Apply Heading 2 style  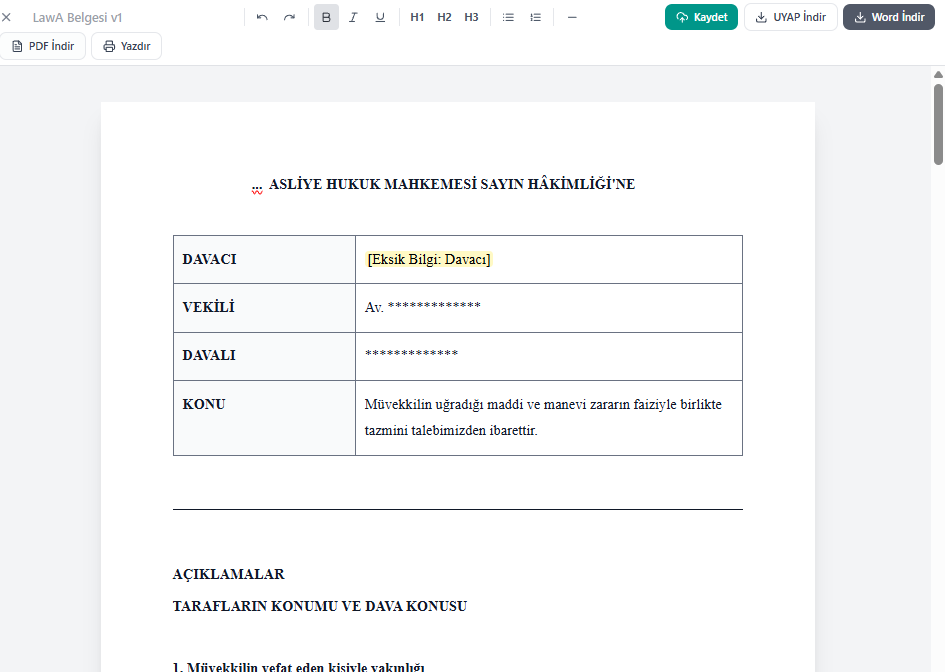click(444, 17)
